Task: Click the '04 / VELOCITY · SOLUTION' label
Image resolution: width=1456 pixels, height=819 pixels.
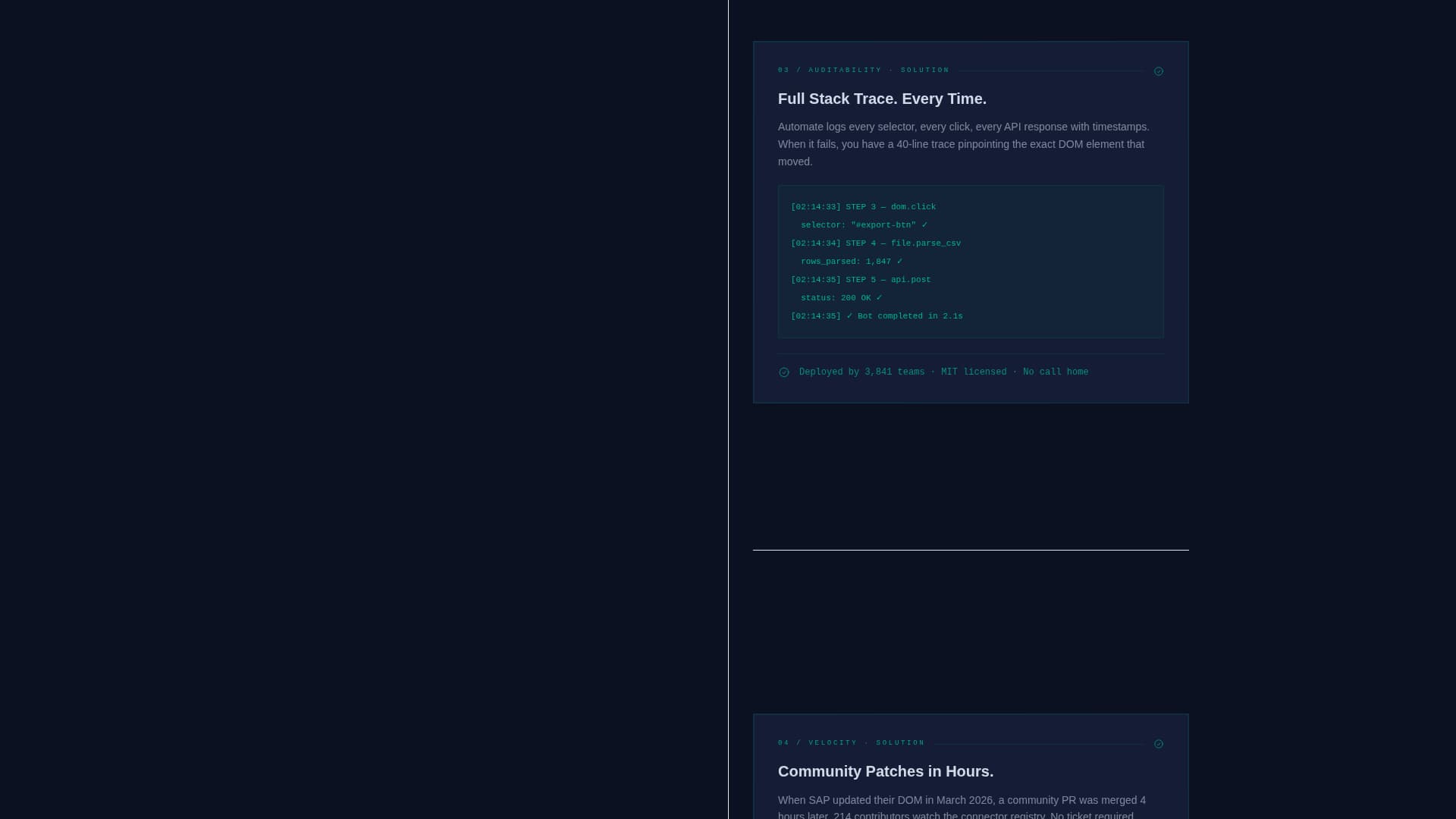Action: coord(852,743)
